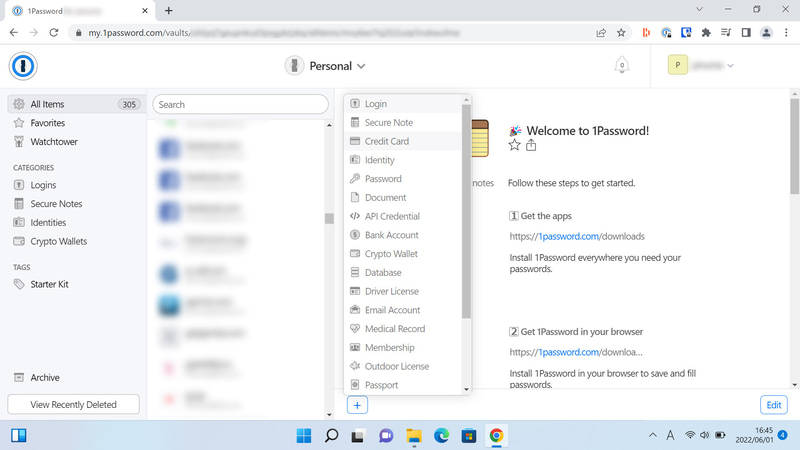This screenshot has width=800, height=450.
Task: Choose Identity item type
Action: click(x=403, y=160)
